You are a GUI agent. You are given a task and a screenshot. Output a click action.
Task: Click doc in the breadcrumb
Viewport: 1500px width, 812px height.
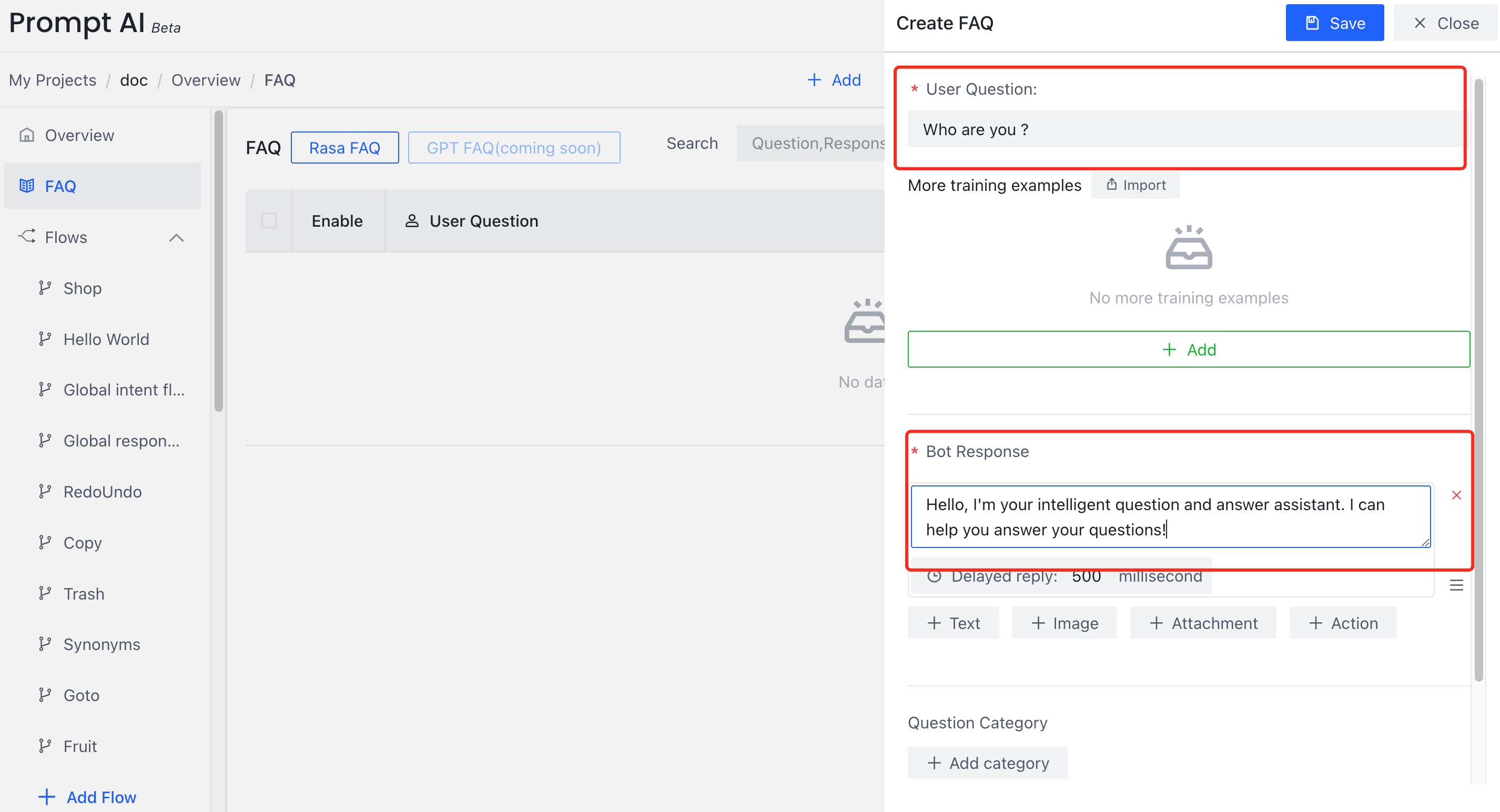coord(134,80)
